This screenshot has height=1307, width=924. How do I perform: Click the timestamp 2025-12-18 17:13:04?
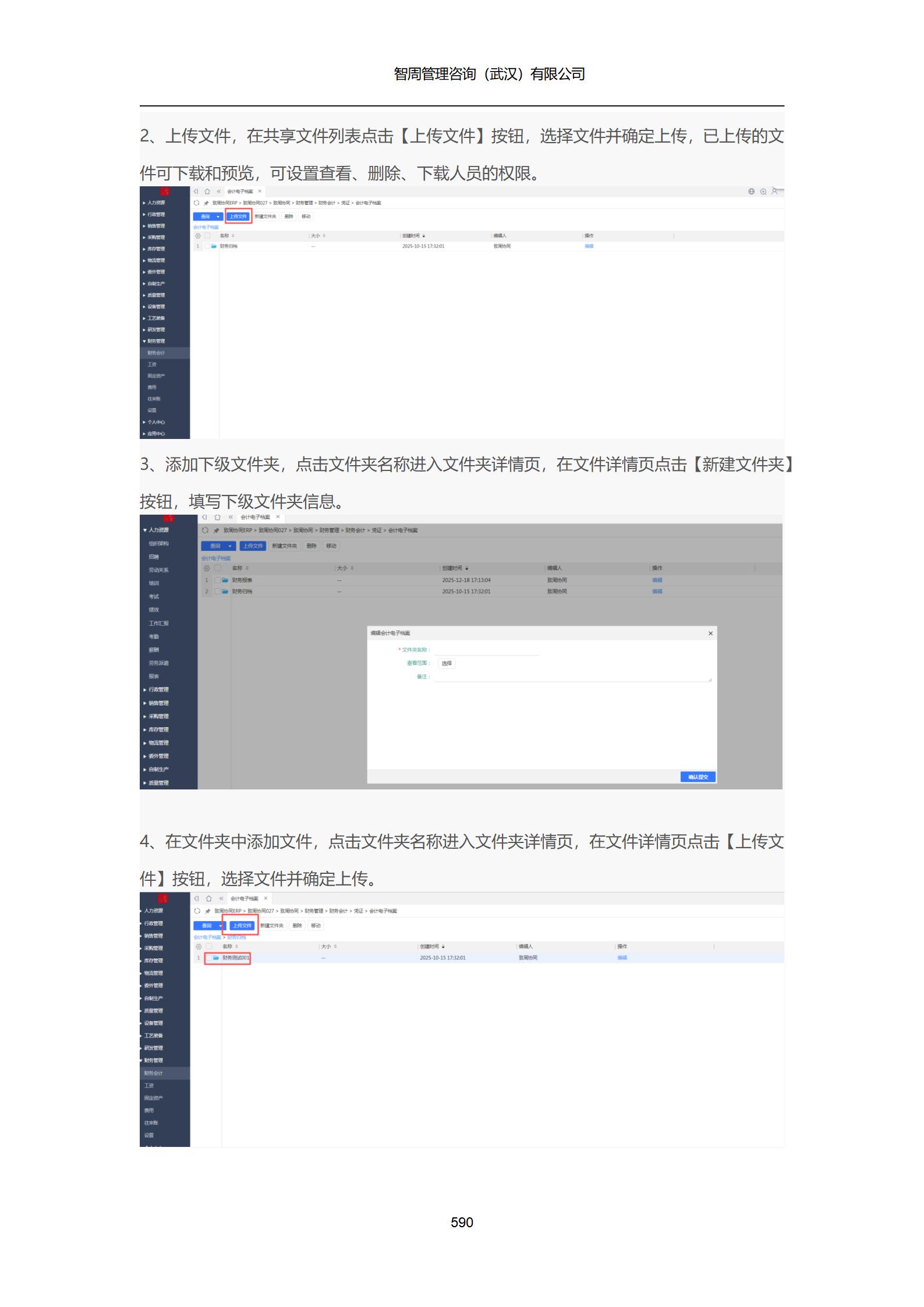point(466,580)
